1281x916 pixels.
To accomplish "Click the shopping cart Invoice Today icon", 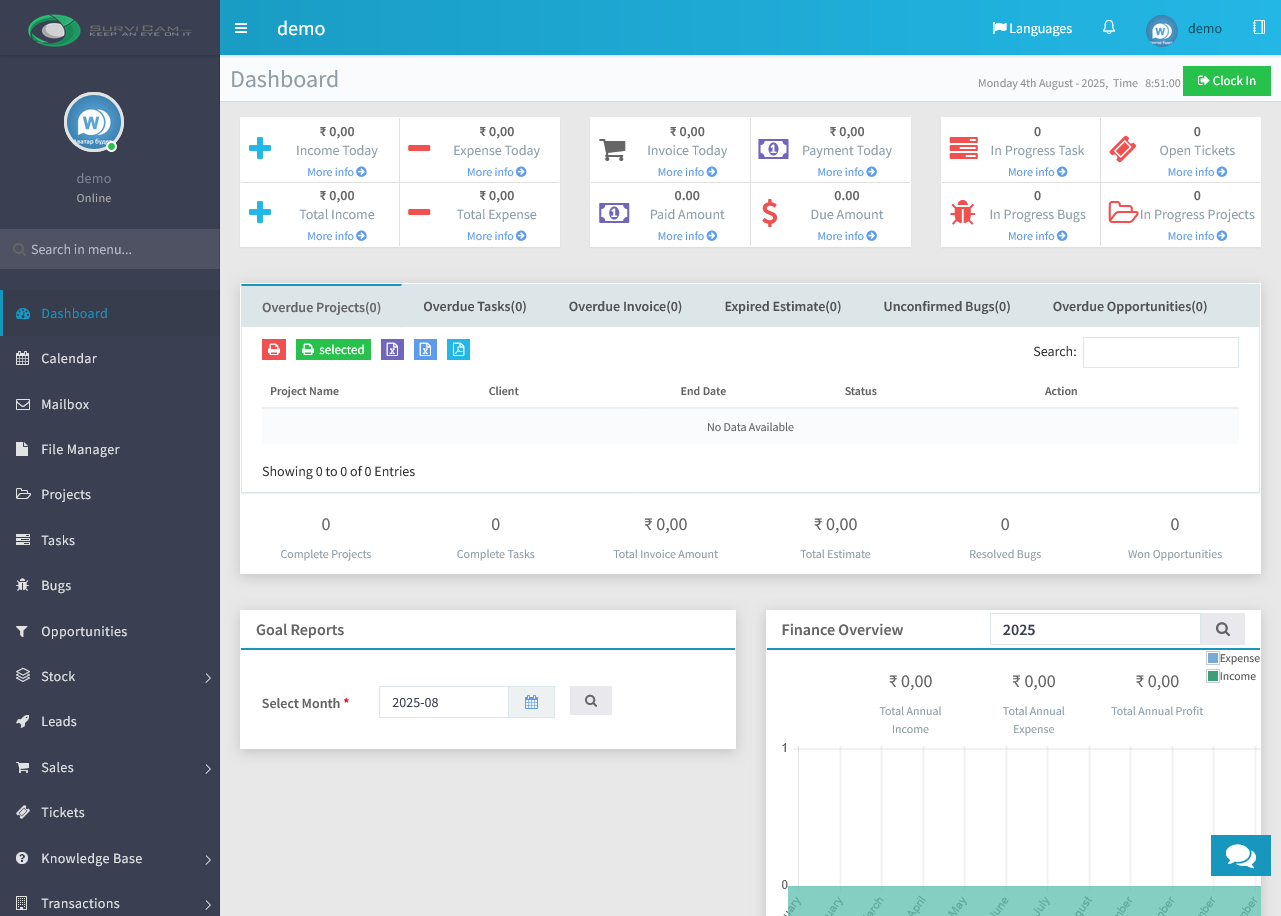I will coord(612,147).
